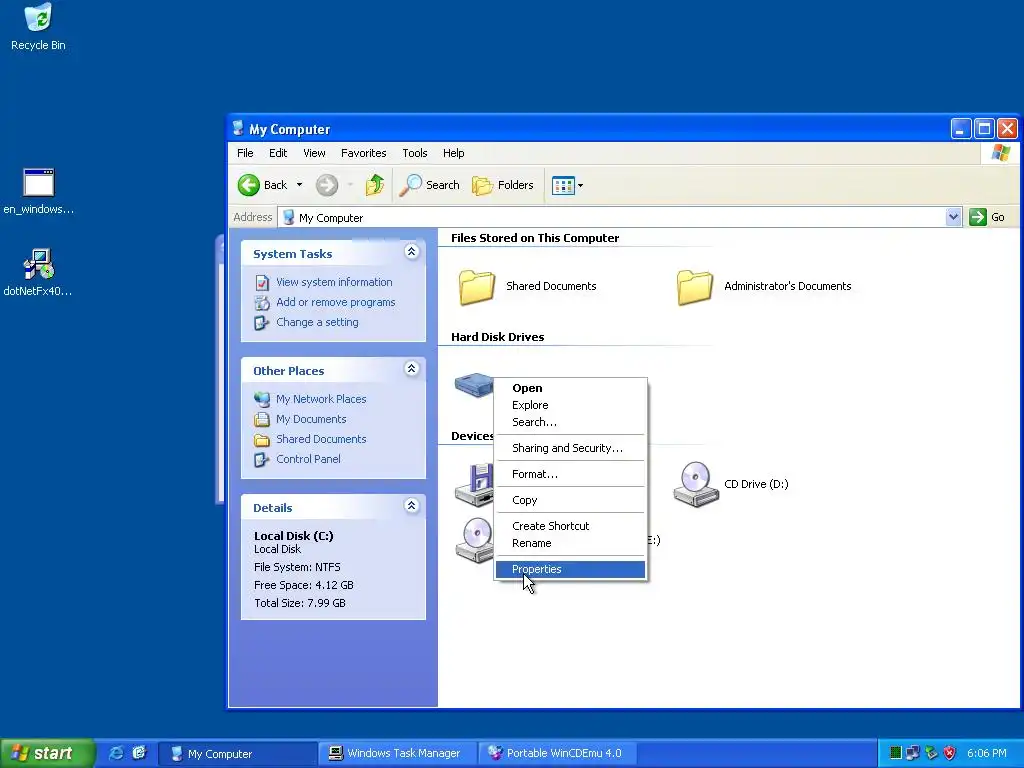
Task: Collapse the Other Places panel
Action: 411,368
